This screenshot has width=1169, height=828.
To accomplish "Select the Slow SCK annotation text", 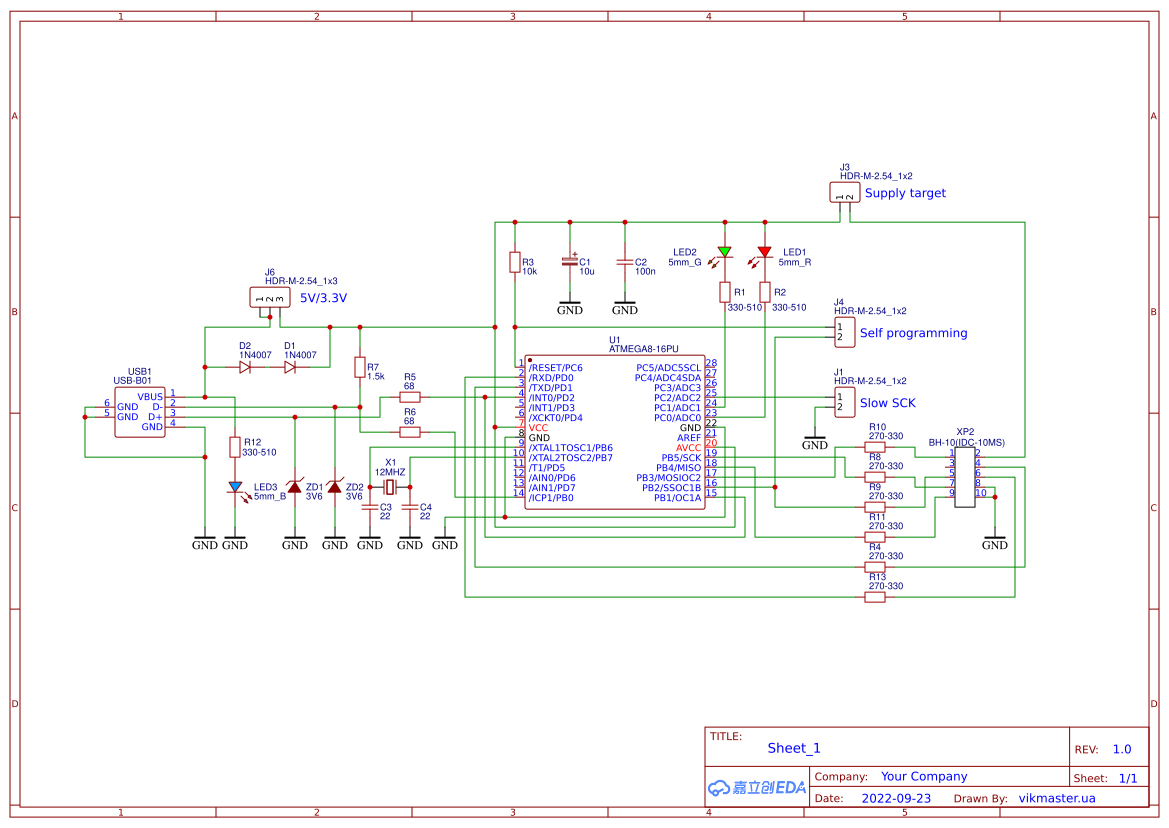I will click(888, 403).
